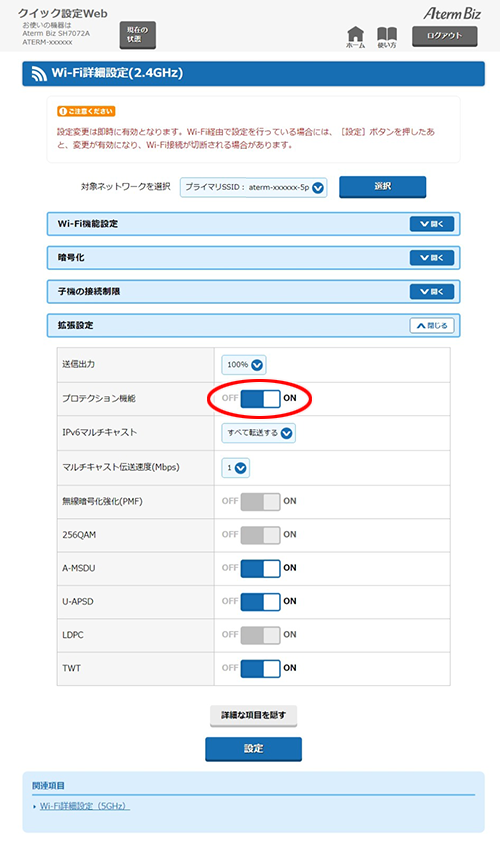Click the IPv6マルチキャスト row label

click(100, 433)
